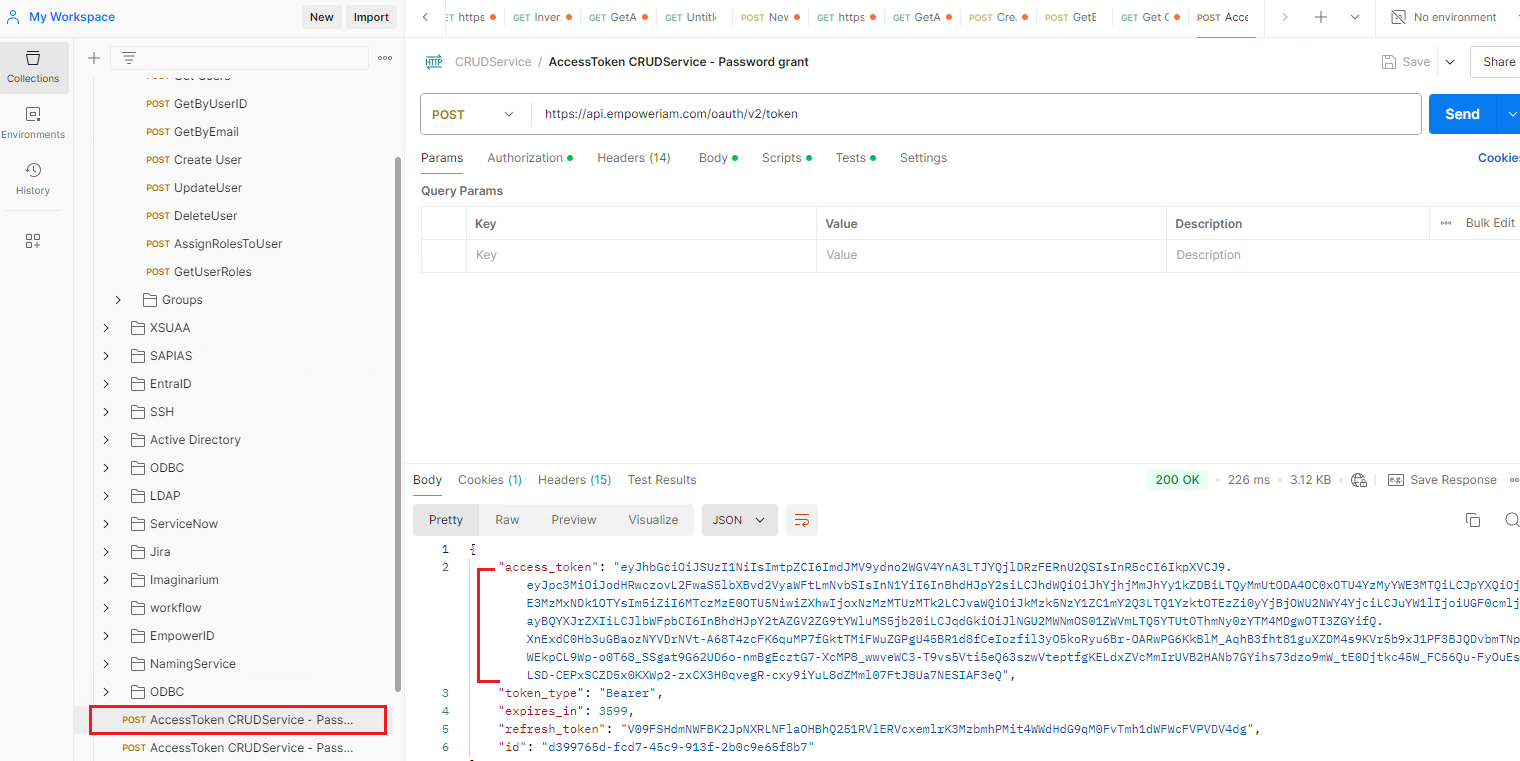Screen dimensions: 1520x761
Task: Go to next tabs with the right arrow
Action: (x=1285, y=17)
